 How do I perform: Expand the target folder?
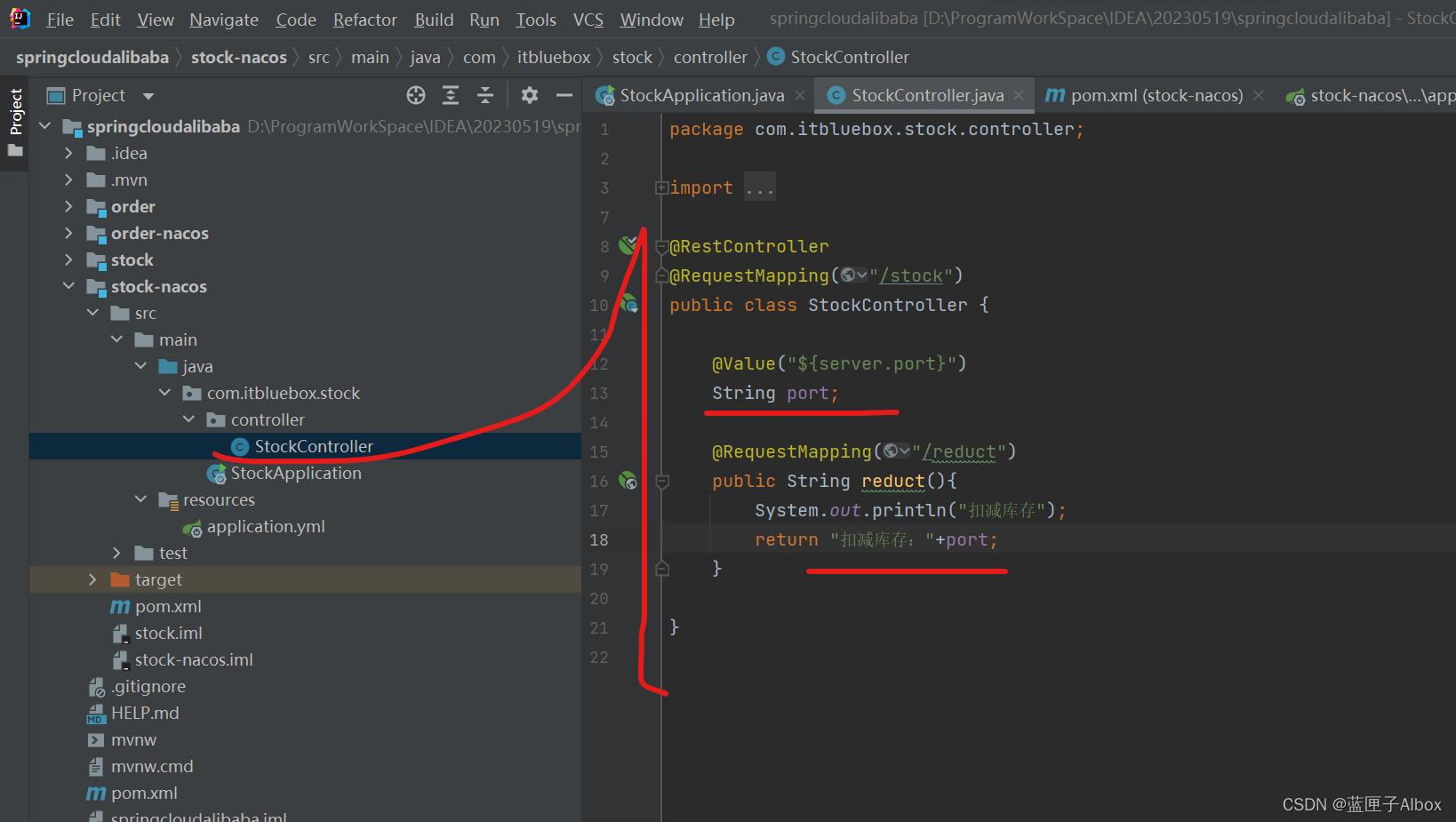point(93,579)
